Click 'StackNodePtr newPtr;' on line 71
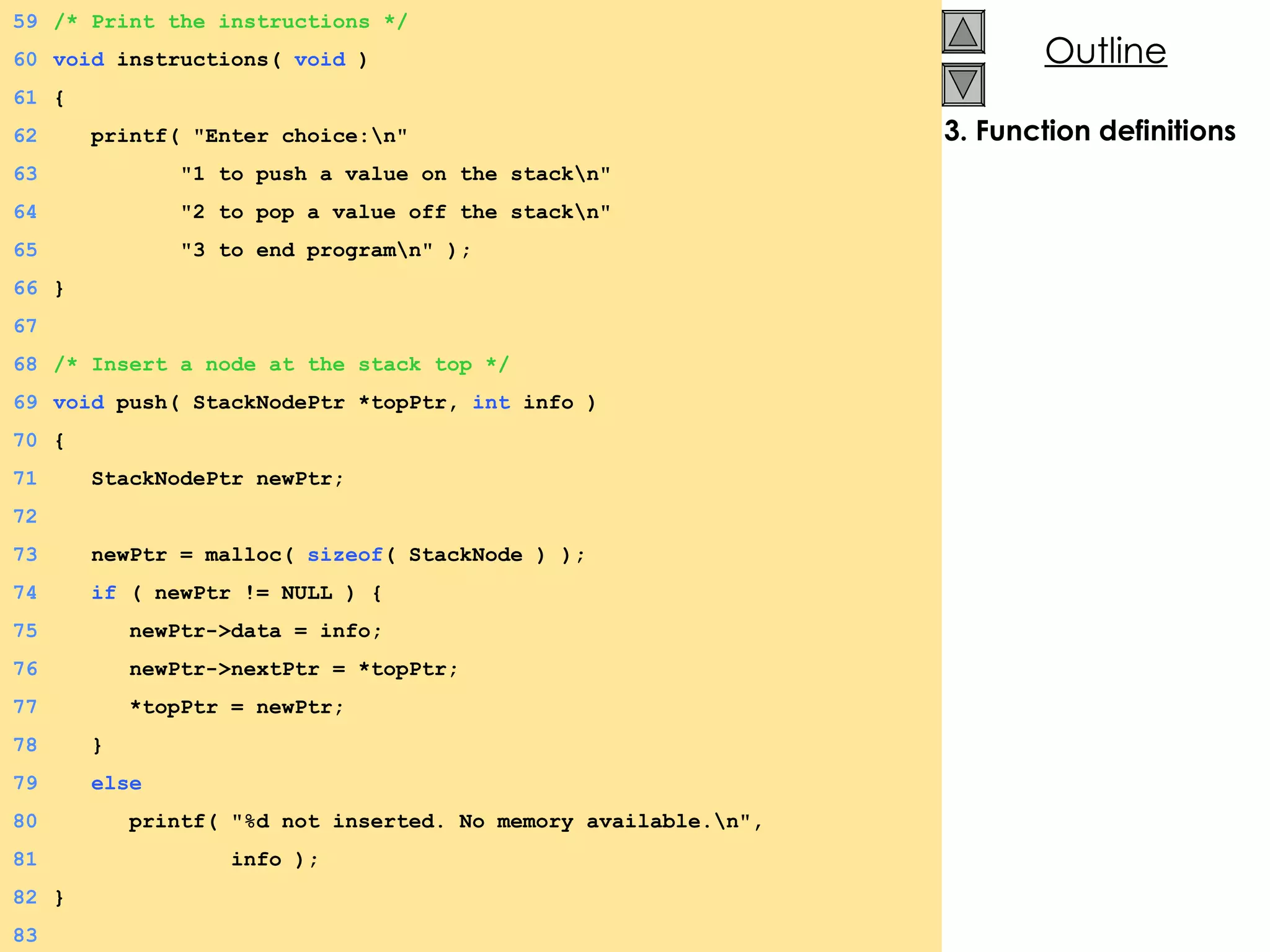This screenshot has height=952, width=1270. click(x=217, y=479)
